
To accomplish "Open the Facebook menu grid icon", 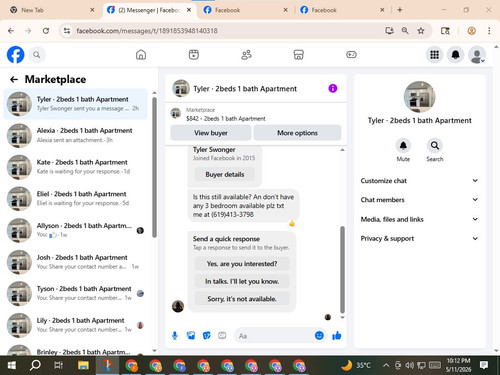I will 434,55.
